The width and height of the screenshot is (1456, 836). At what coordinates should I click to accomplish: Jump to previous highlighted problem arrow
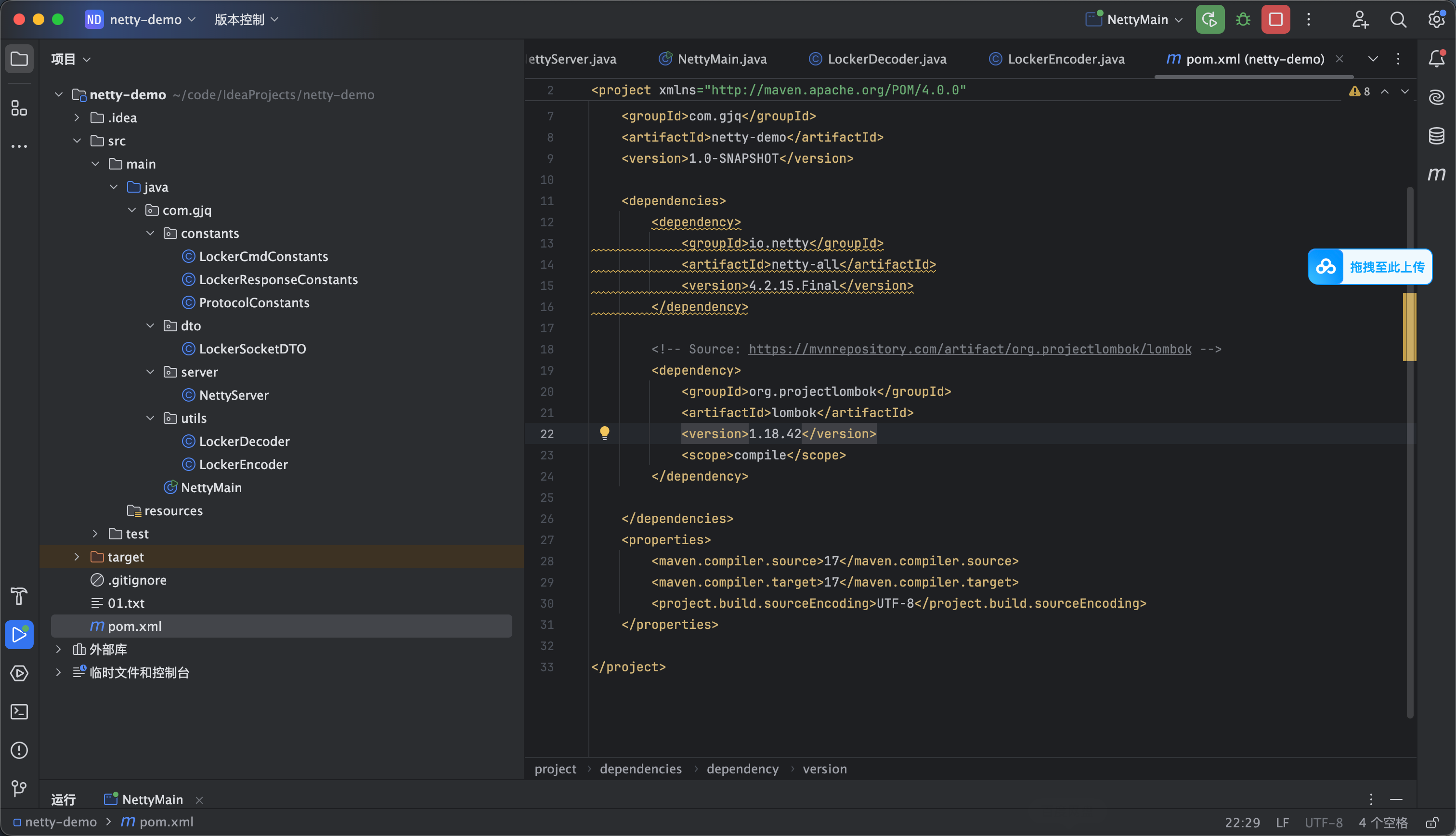point(1385,91)
